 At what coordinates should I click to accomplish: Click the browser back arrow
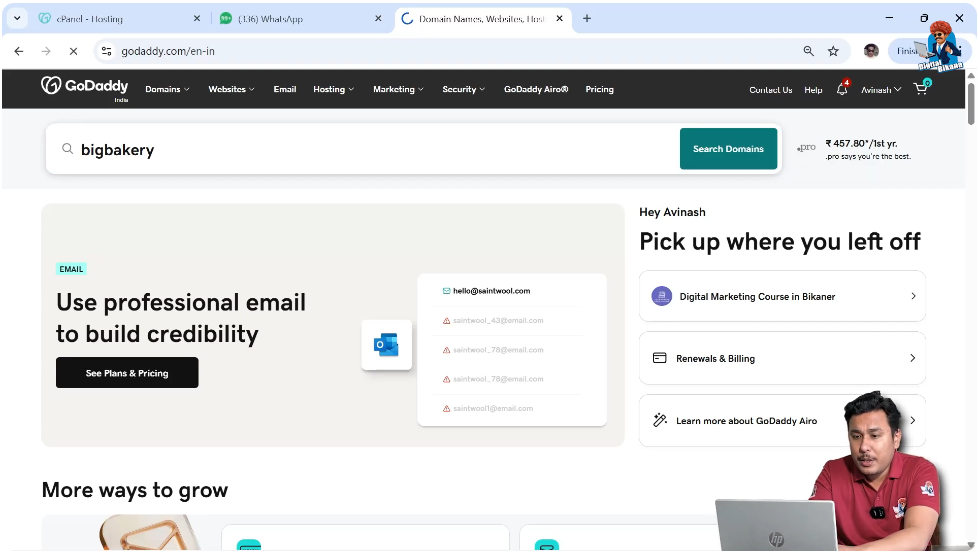(x=19, y=51)
